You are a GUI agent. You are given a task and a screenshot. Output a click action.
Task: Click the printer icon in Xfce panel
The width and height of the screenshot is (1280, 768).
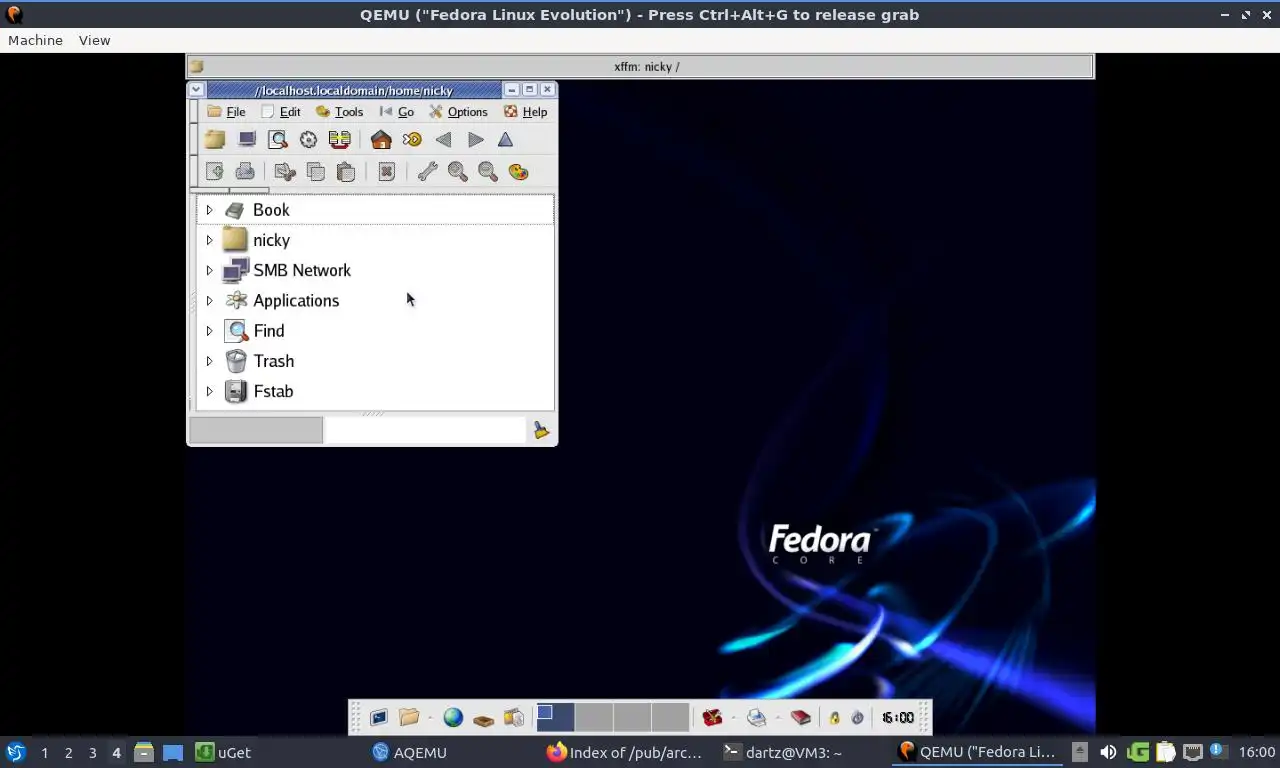pos(757,718)
